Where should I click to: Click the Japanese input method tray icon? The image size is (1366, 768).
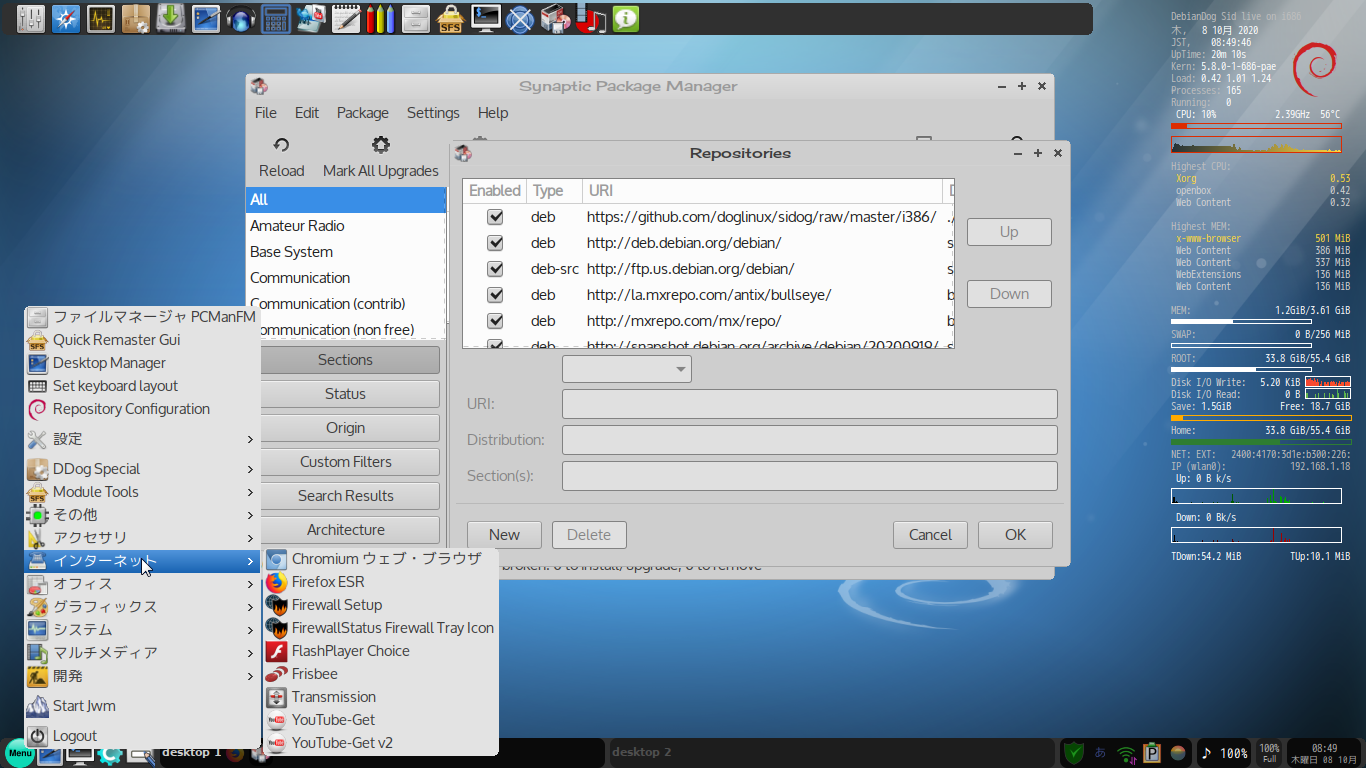pyautogui.click(x=1101, y=752)
